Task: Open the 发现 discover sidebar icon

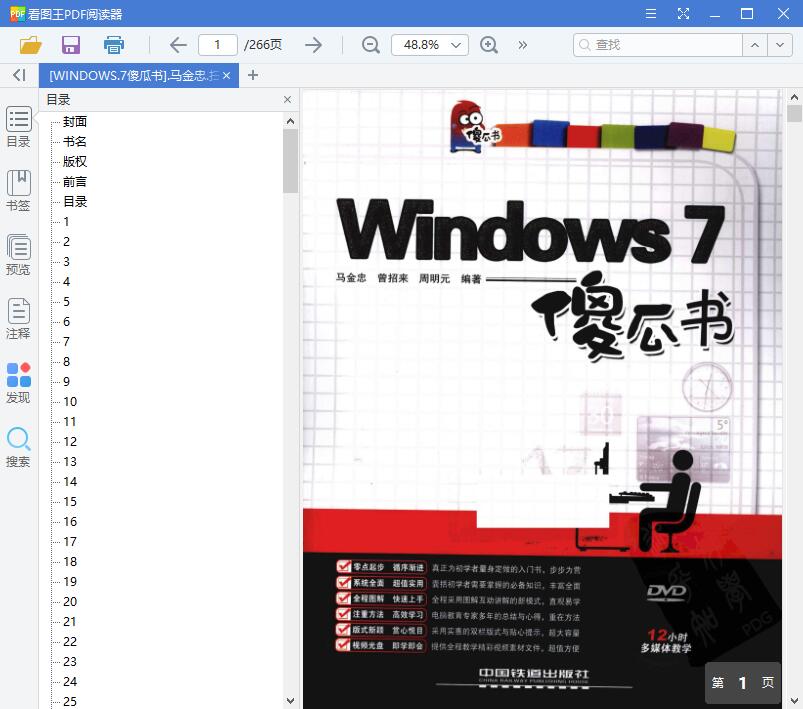Action: 18,383
